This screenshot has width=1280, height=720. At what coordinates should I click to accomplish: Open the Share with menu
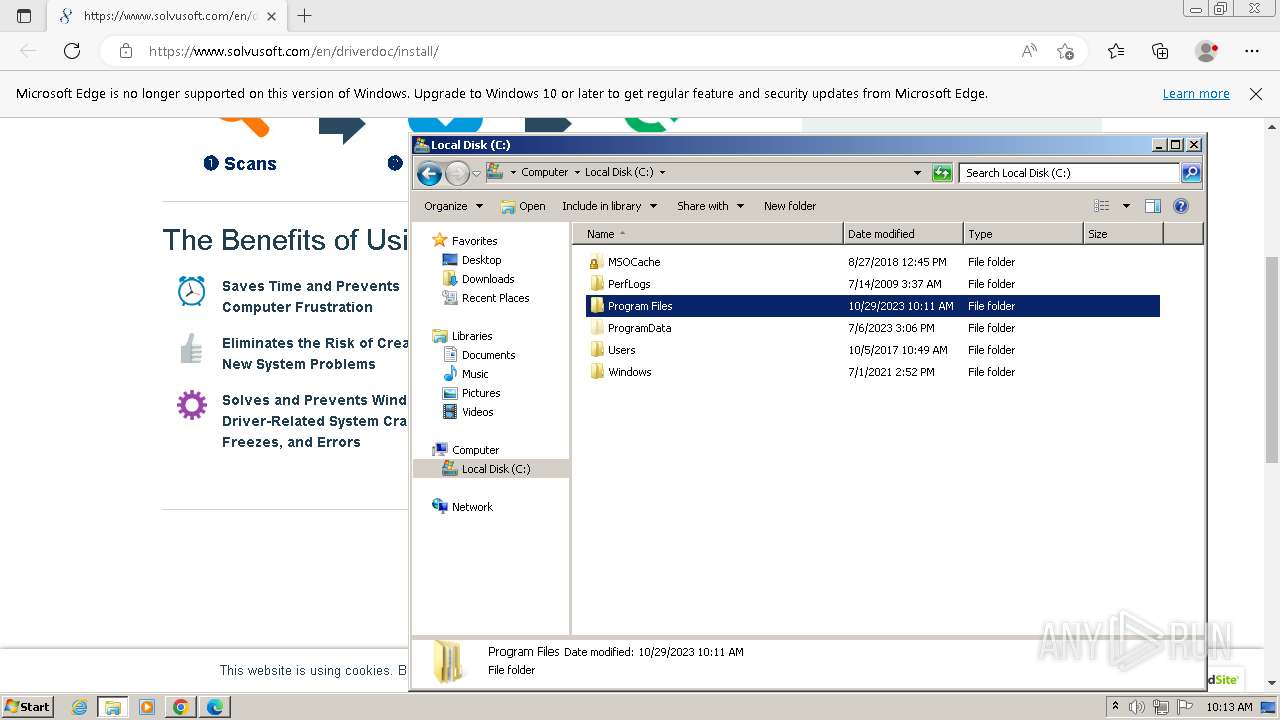point(710,206)
